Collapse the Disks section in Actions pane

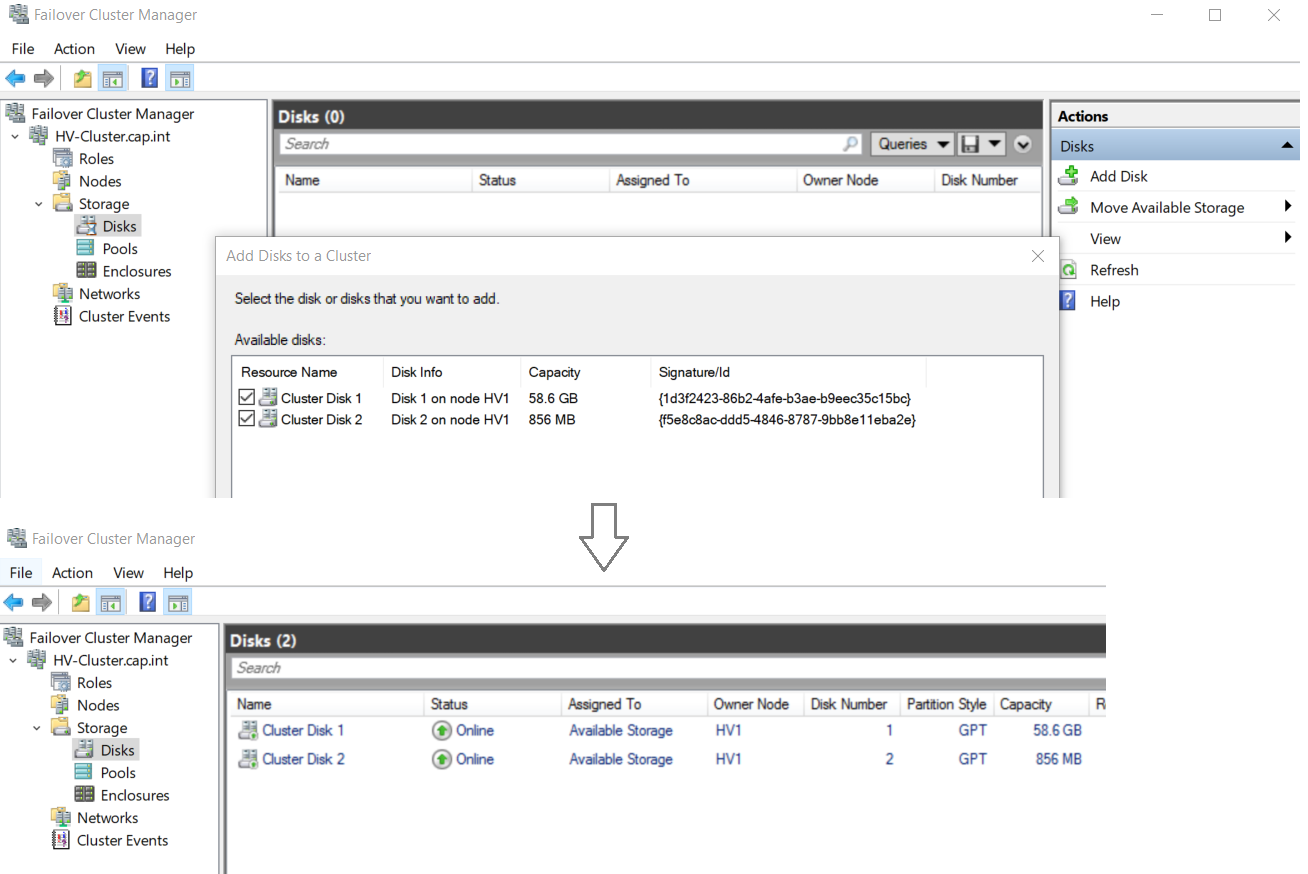click(1287, 146)
